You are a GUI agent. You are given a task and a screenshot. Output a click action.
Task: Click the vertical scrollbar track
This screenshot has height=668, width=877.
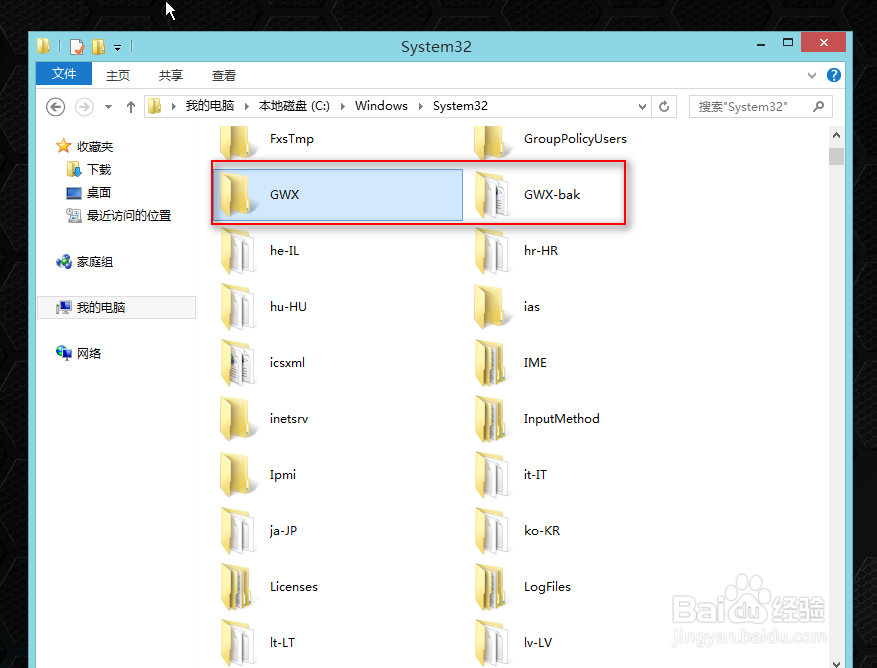pyautogui.click(x=836, y=400)
